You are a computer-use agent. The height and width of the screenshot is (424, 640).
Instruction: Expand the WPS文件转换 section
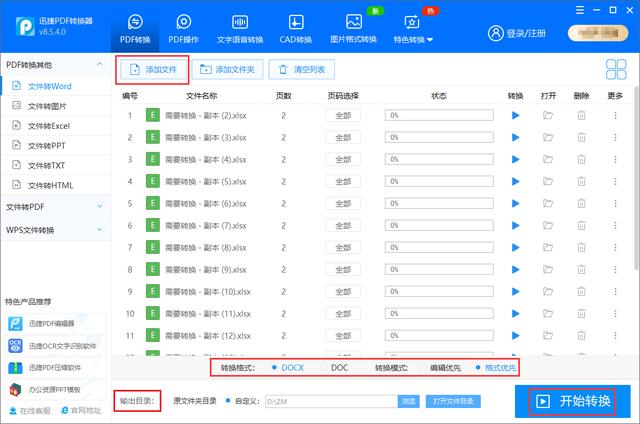pos(55,230)
